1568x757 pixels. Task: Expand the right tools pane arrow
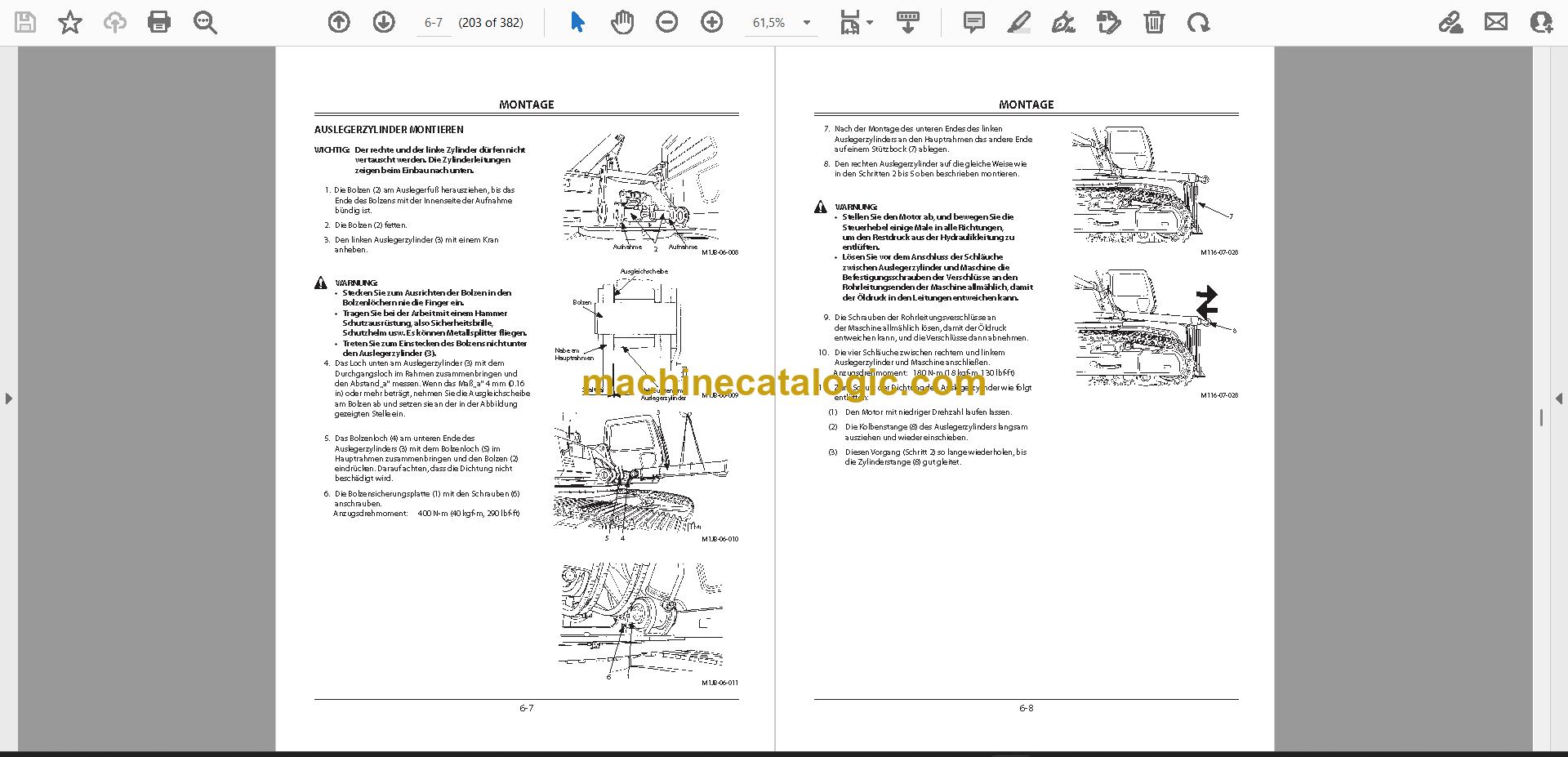(1558, 399)
